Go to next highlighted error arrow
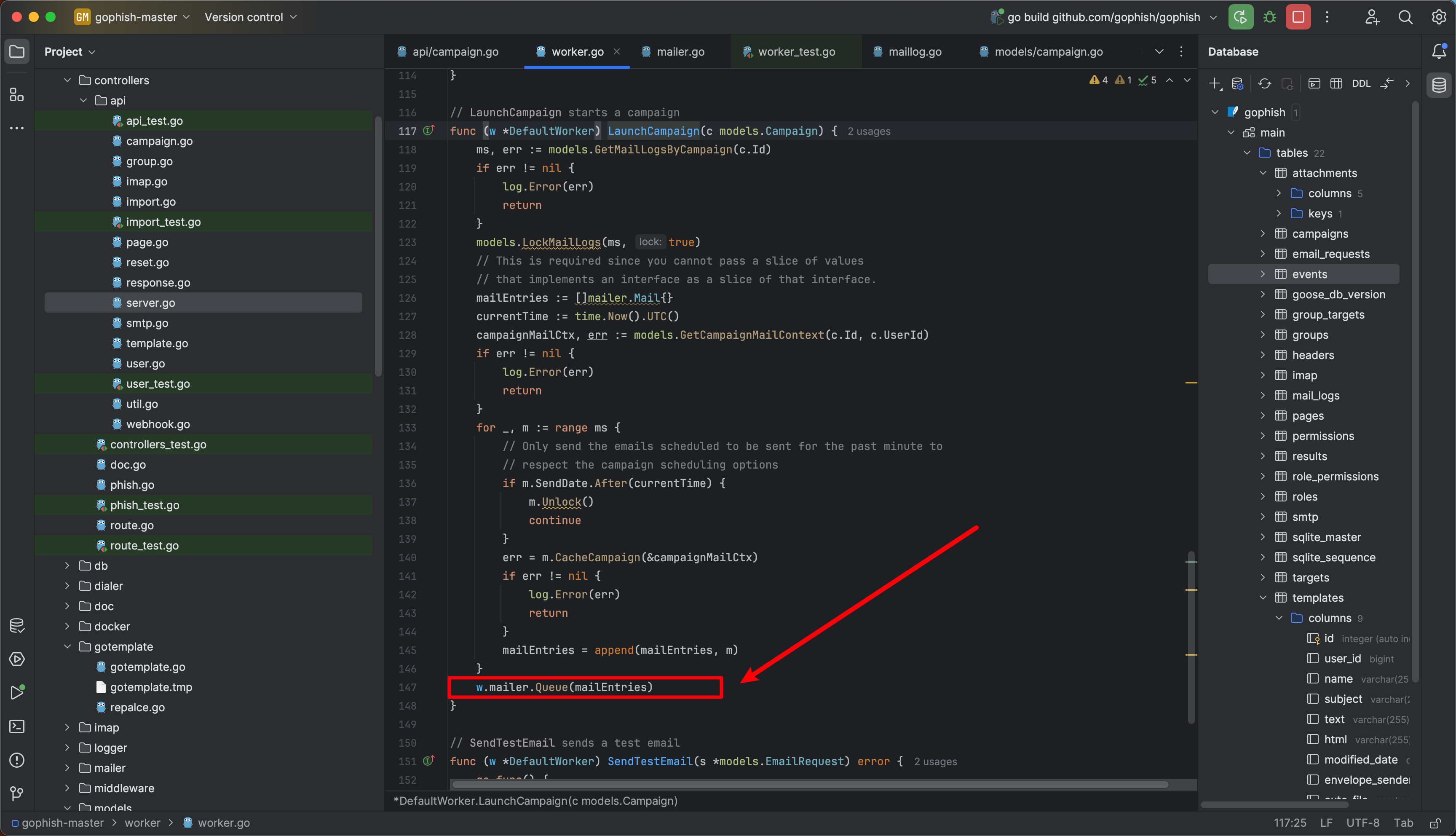 pyautogui.click(x=1186, y=80)
